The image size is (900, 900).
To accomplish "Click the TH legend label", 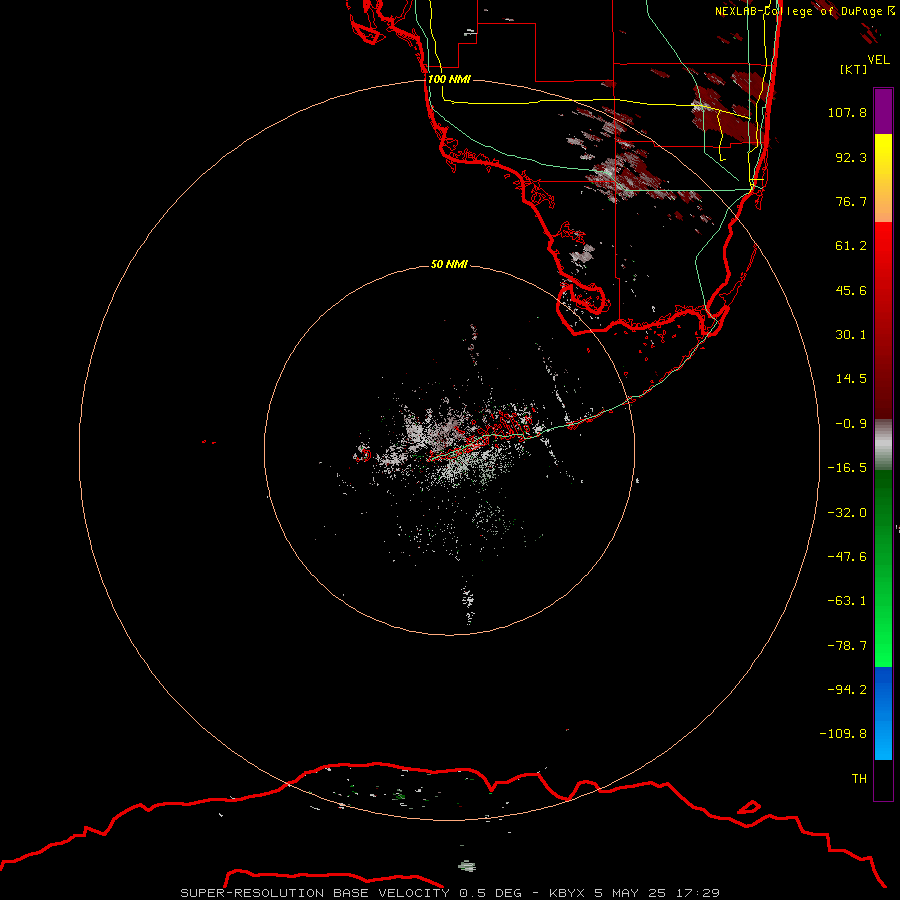I will (x=859, y=779).
